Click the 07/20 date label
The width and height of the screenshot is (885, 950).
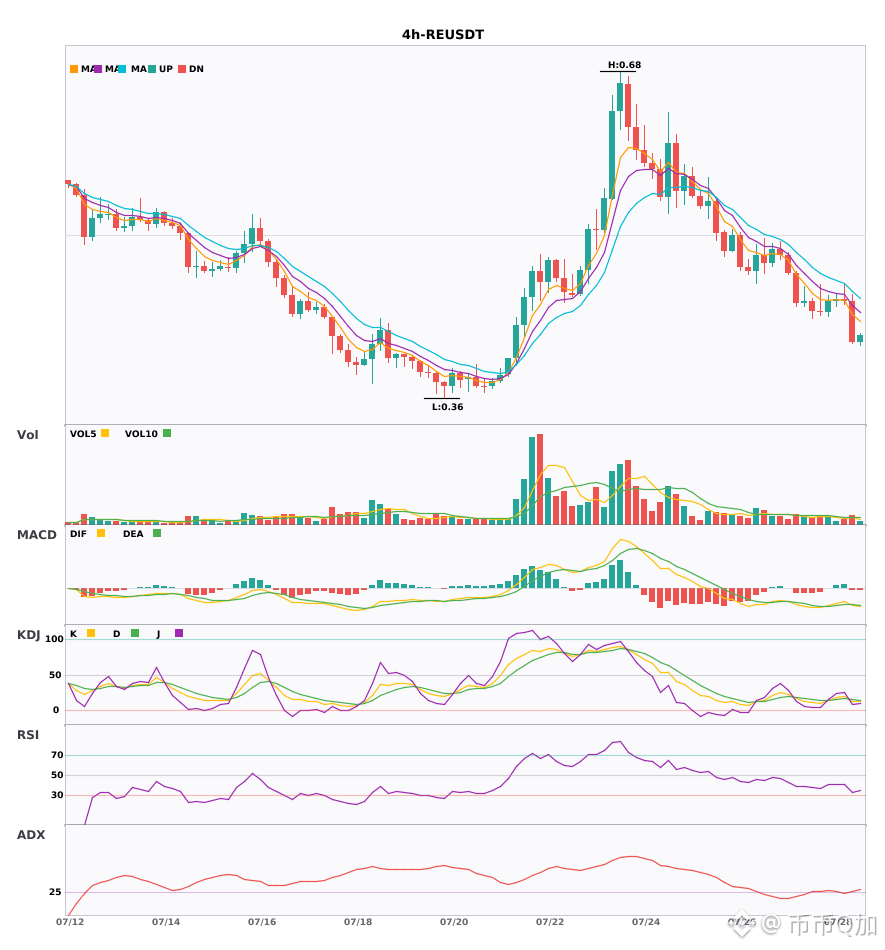click(454, 922)
